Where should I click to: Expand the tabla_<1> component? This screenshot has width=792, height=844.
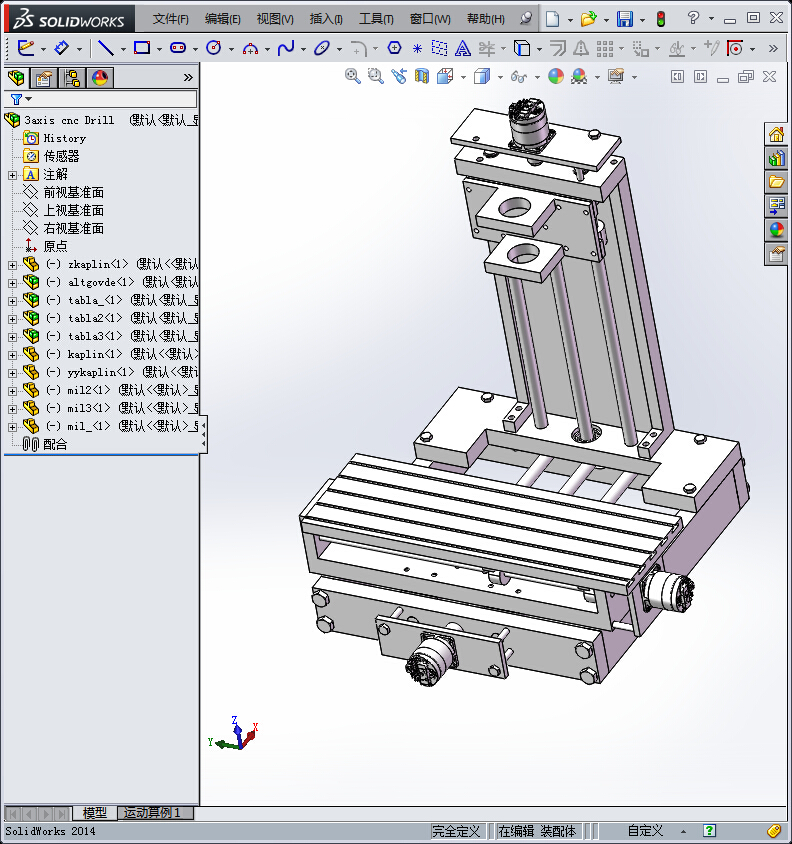(12, 301)
